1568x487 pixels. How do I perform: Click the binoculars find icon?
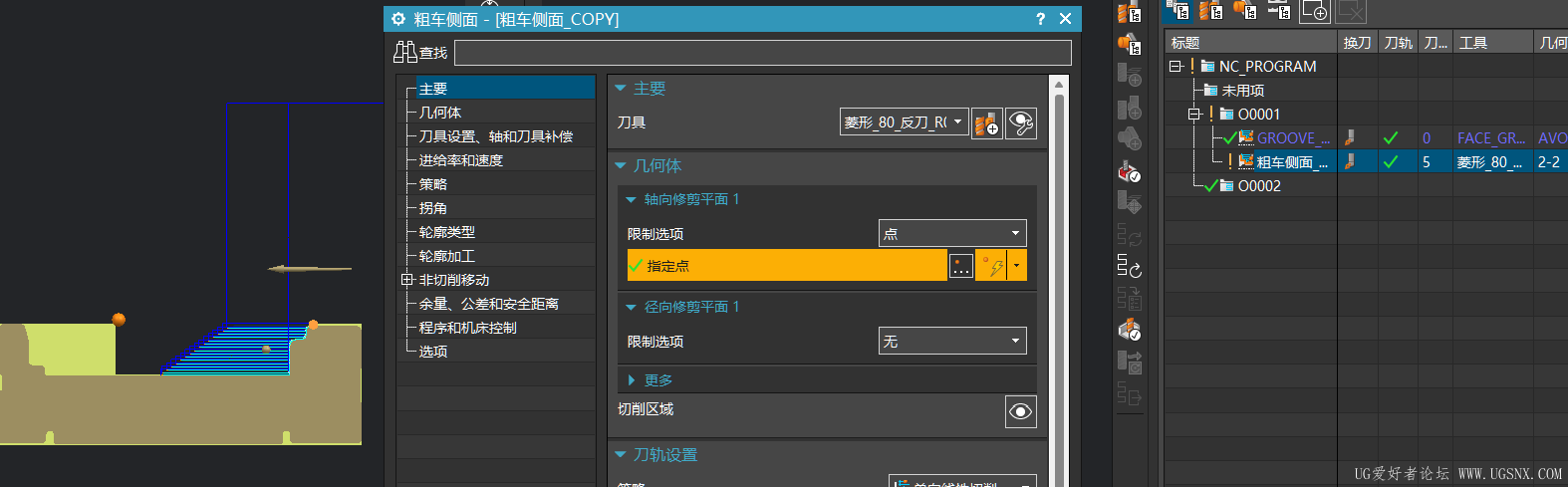[404, 52]
